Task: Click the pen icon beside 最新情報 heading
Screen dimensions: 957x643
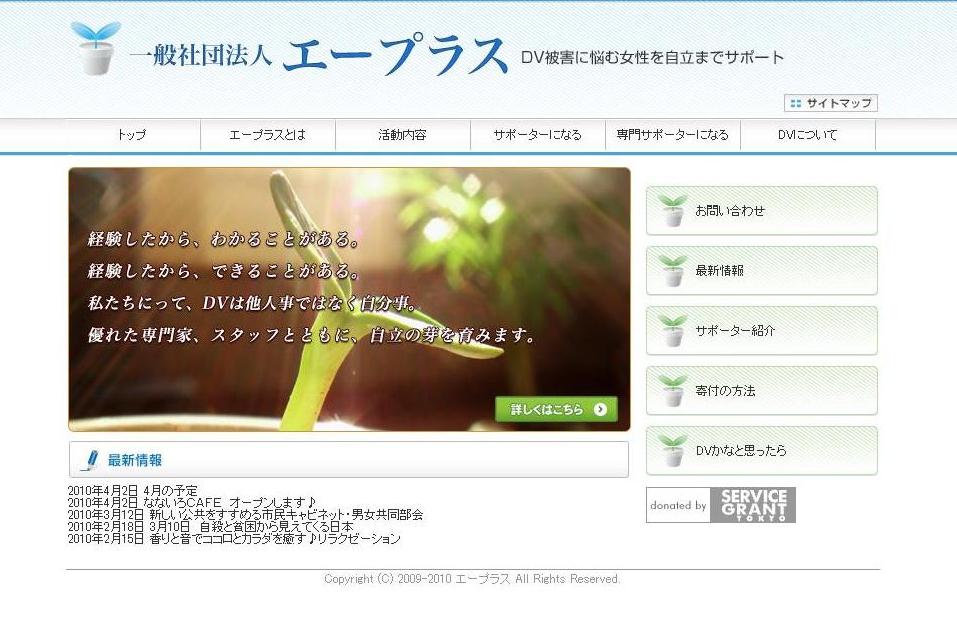Action: tap(90, 460)
